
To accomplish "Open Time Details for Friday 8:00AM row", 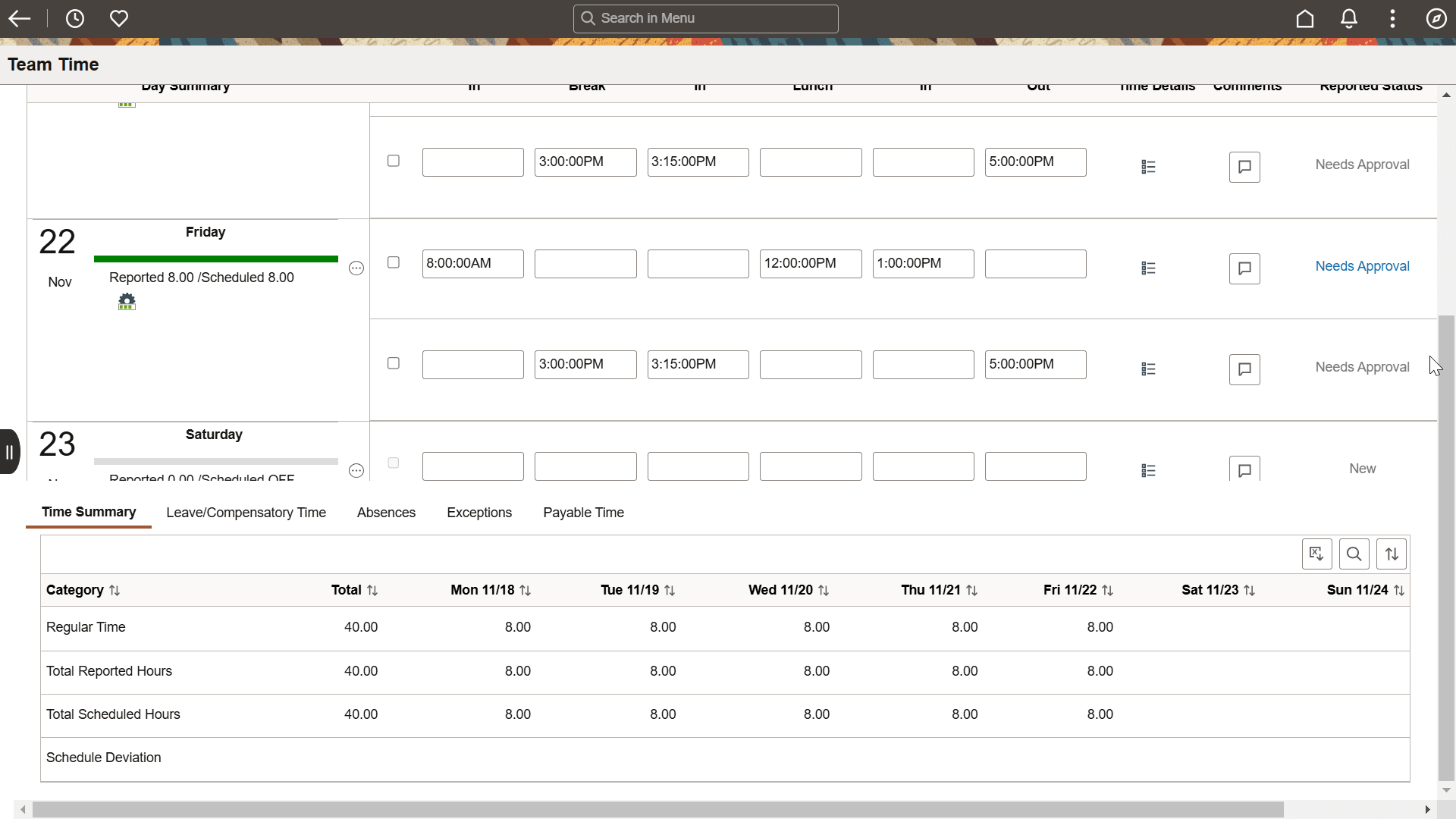I will (x=1148, y=268).
